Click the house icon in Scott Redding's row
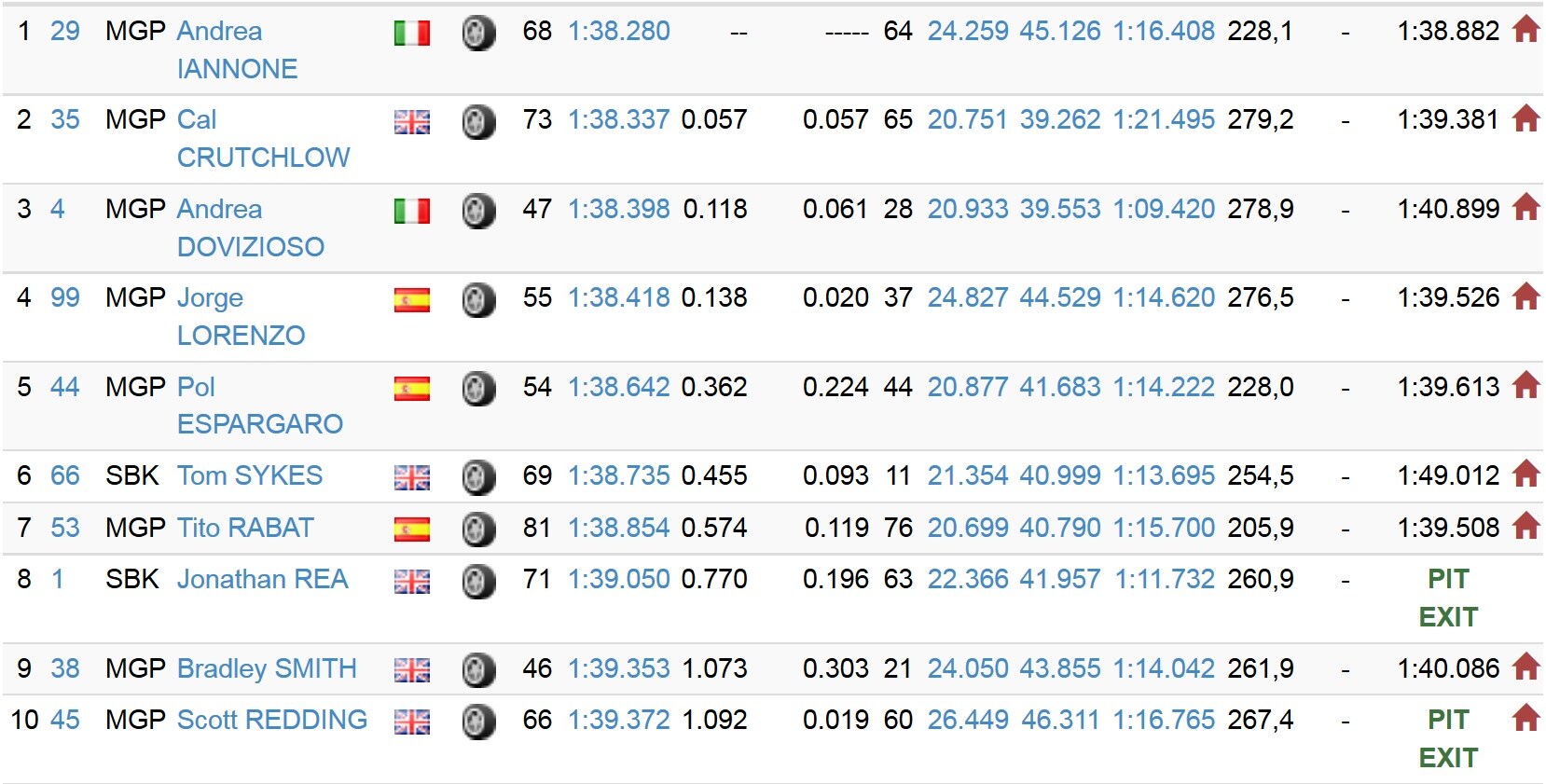 tap(1525, 718)
